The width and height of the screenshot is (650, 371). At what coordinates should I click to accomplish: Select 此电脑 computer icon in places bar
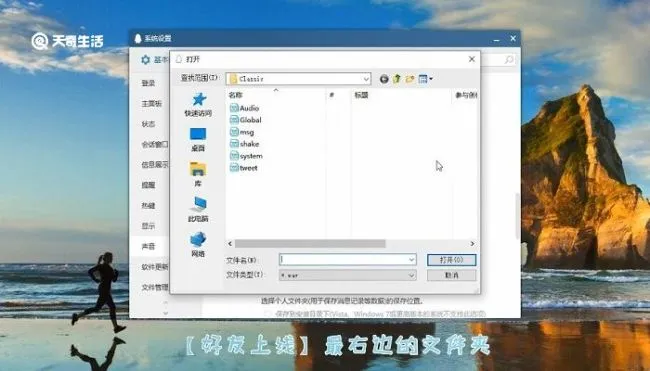199,204
